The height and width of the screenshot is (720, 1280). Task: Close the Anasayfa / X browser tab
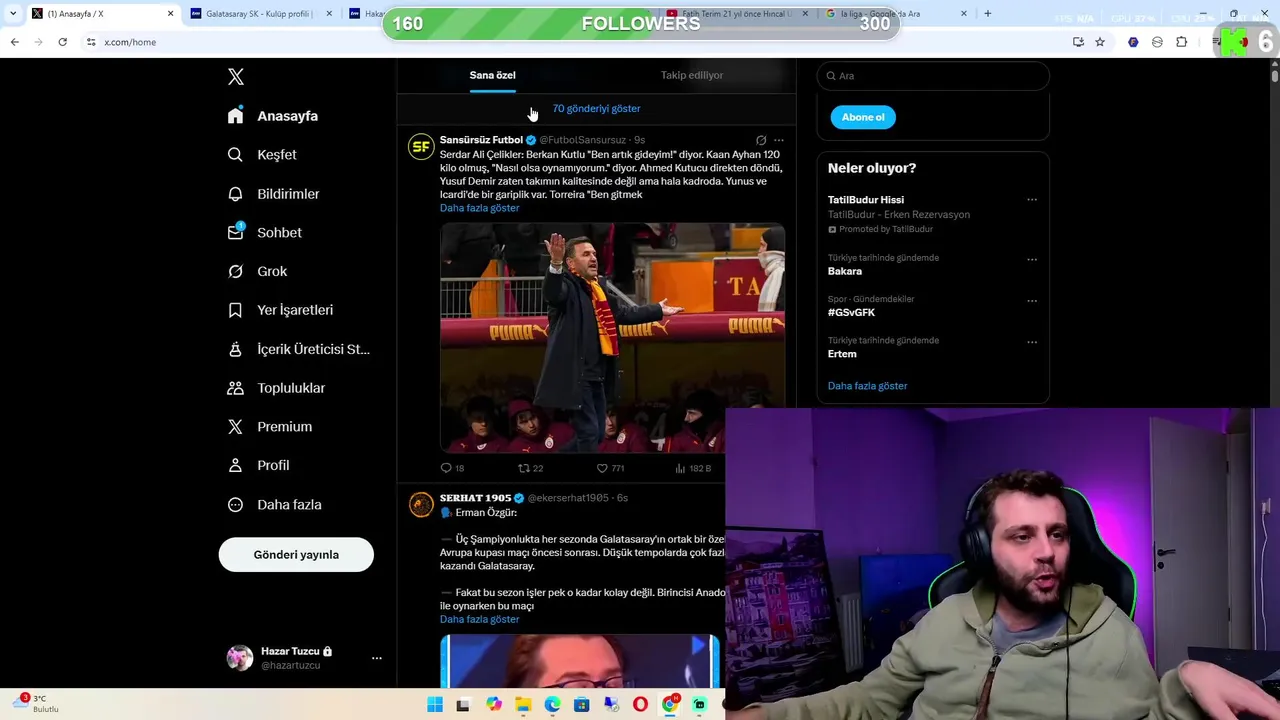(170, 14)
